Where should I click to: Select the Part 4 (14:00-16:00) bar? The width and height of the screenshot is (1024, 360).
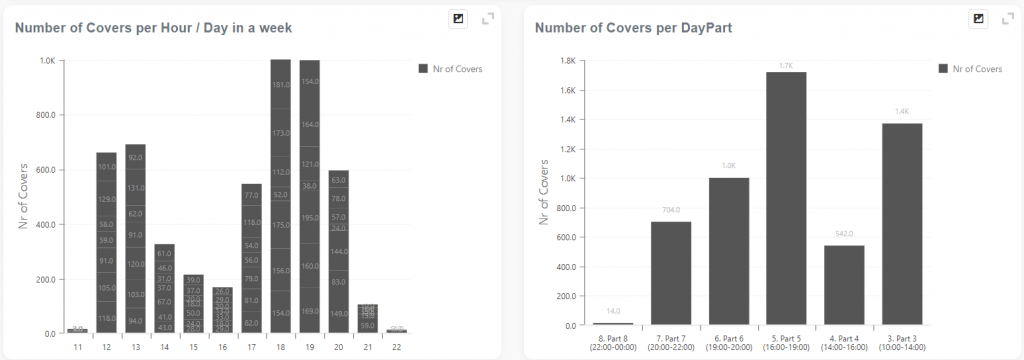(x=844, y=285)
